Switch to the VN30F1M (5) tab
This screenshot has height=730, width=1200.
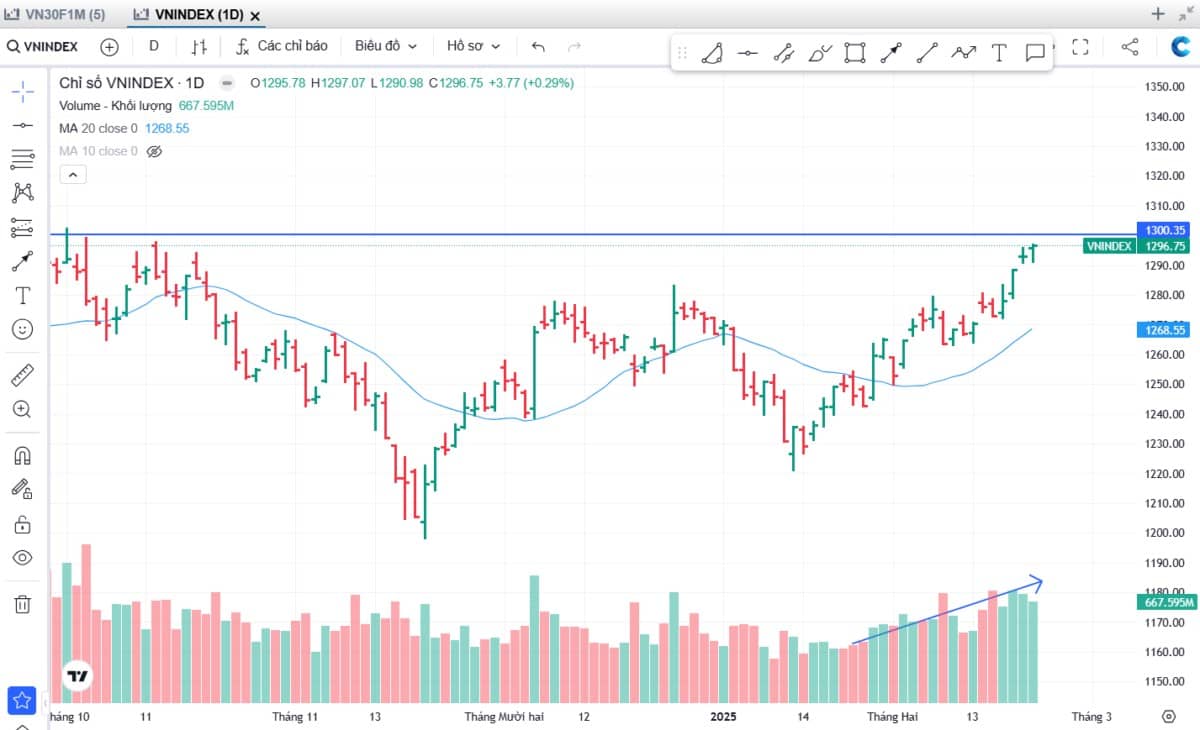click(x=54, y=14)
